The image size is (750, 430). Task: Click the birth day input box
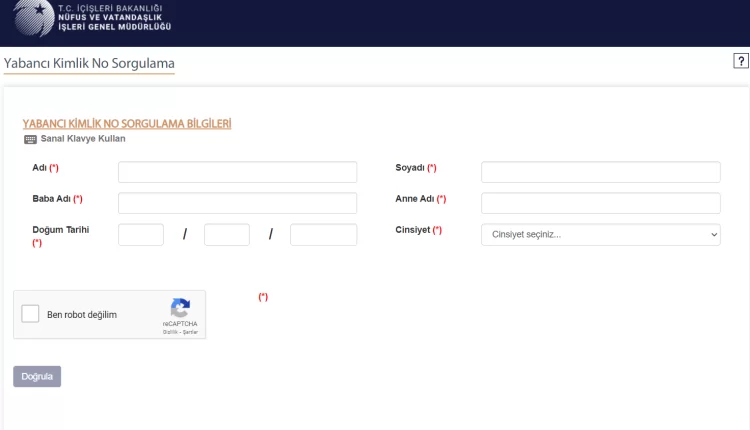tap(141, 234)
